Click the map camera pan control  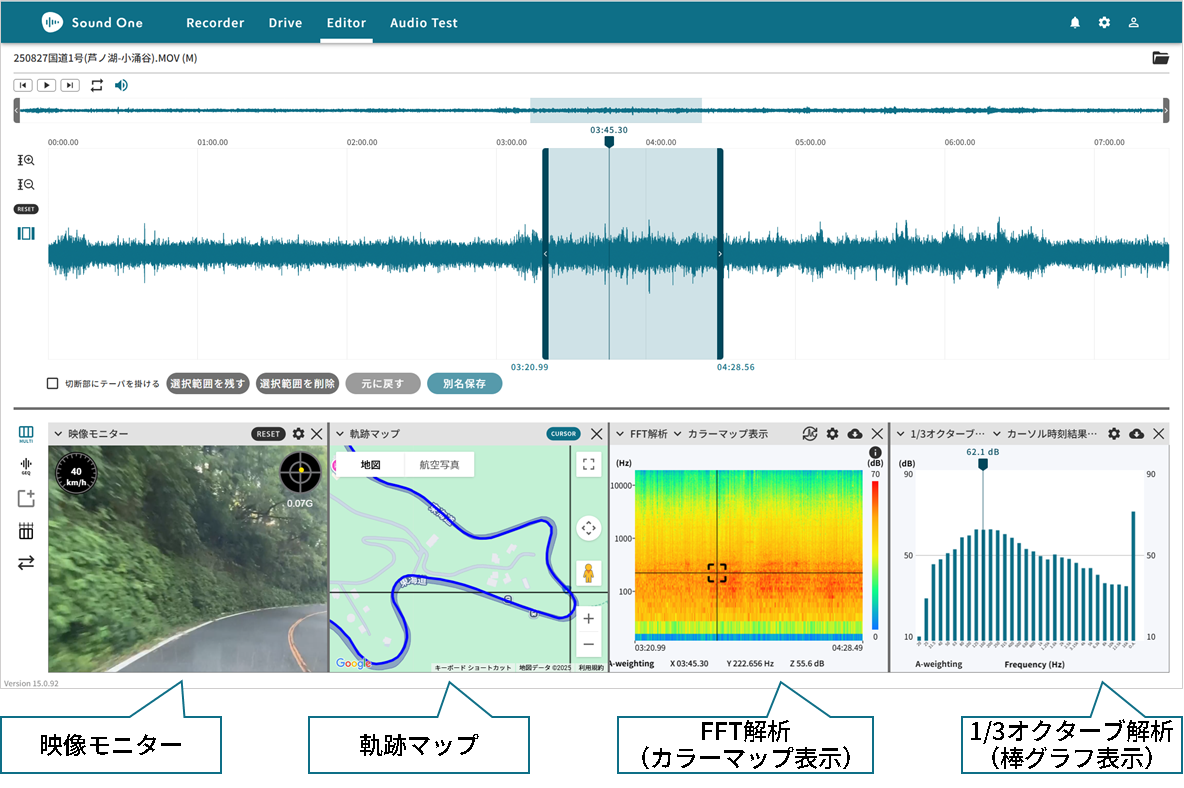point(588,528)
